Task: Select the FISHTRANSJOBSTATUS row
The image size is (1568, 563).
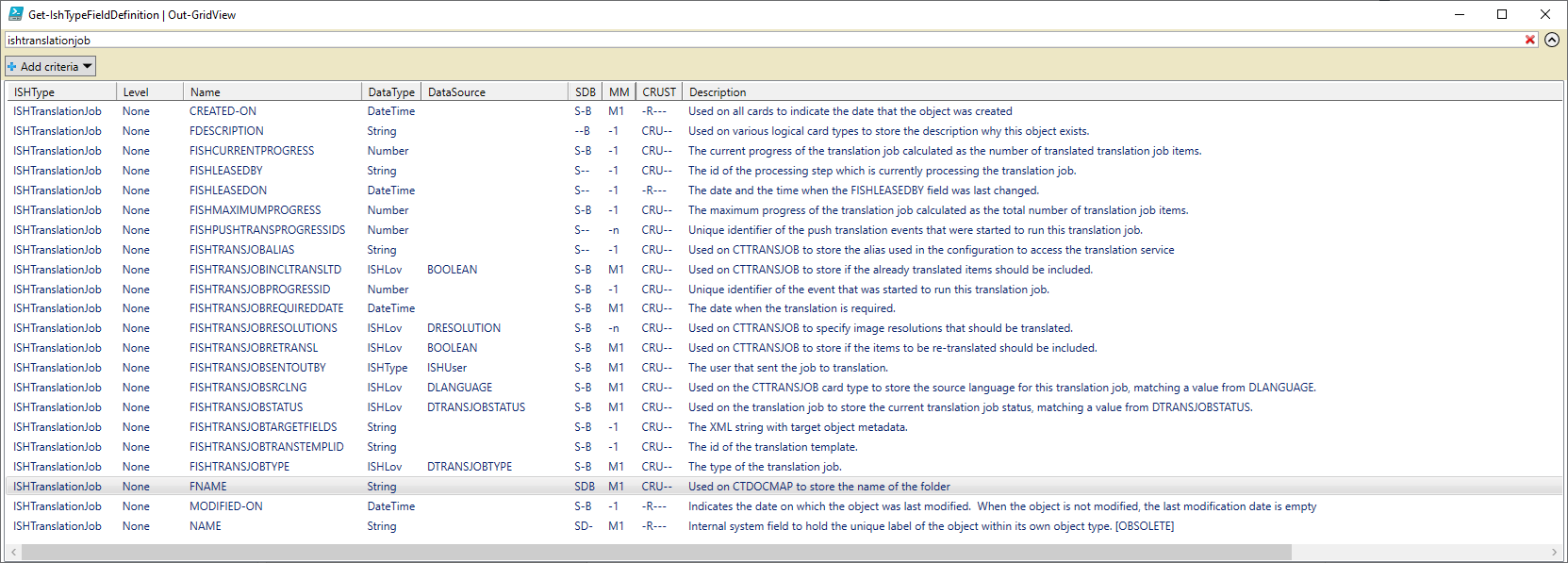Action: pos(246,407)
